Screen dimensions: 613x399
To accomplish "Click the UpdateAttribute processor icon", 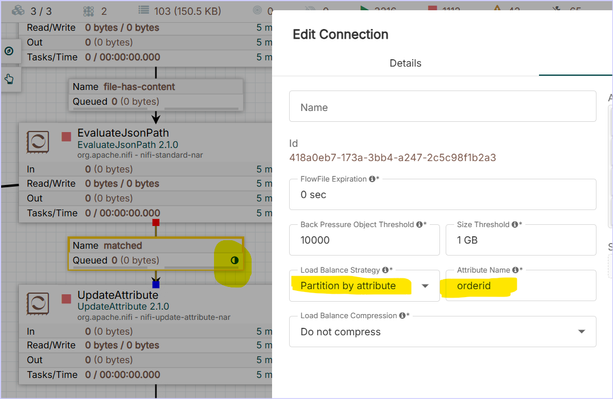I will click(38, 303).
